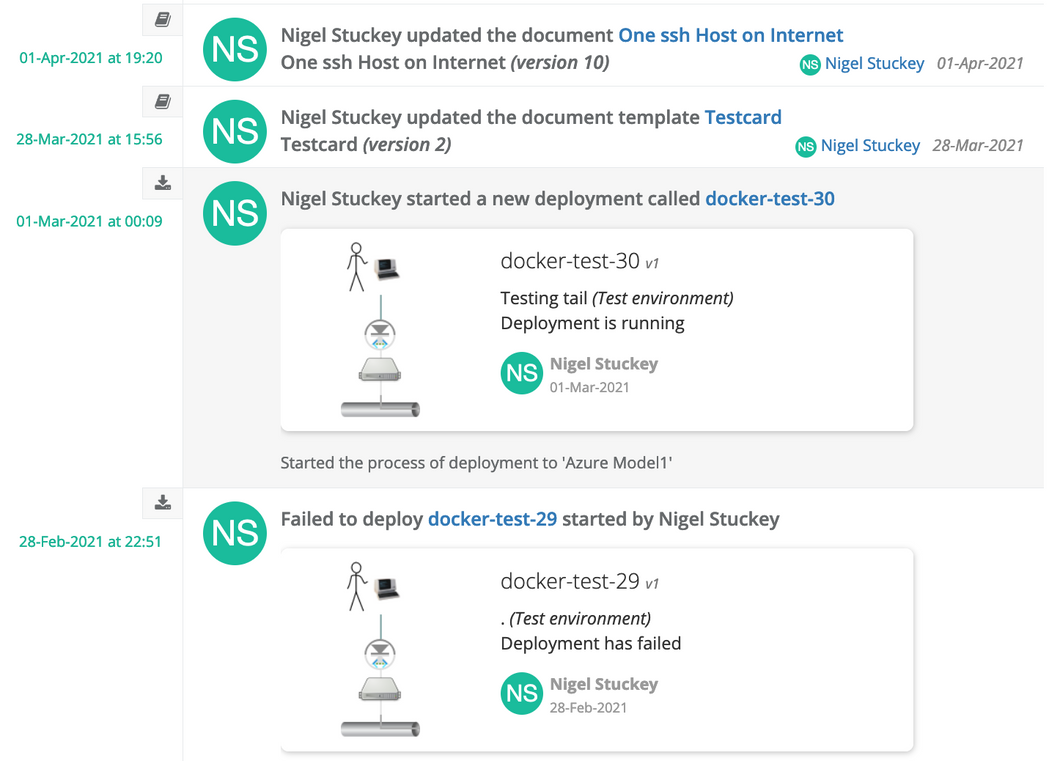Screen dimensions: 1060x761
Task: Click the document icon beside the 28-Mar-2021 entry
Action: [x=163, y=101]
